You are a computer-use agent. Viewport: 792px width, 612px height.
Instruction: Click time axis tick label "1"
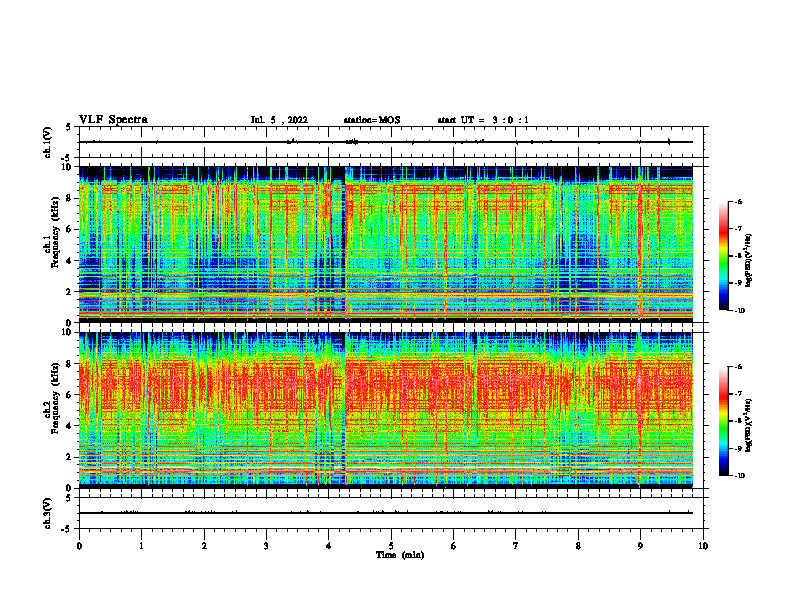coord(141,546)
